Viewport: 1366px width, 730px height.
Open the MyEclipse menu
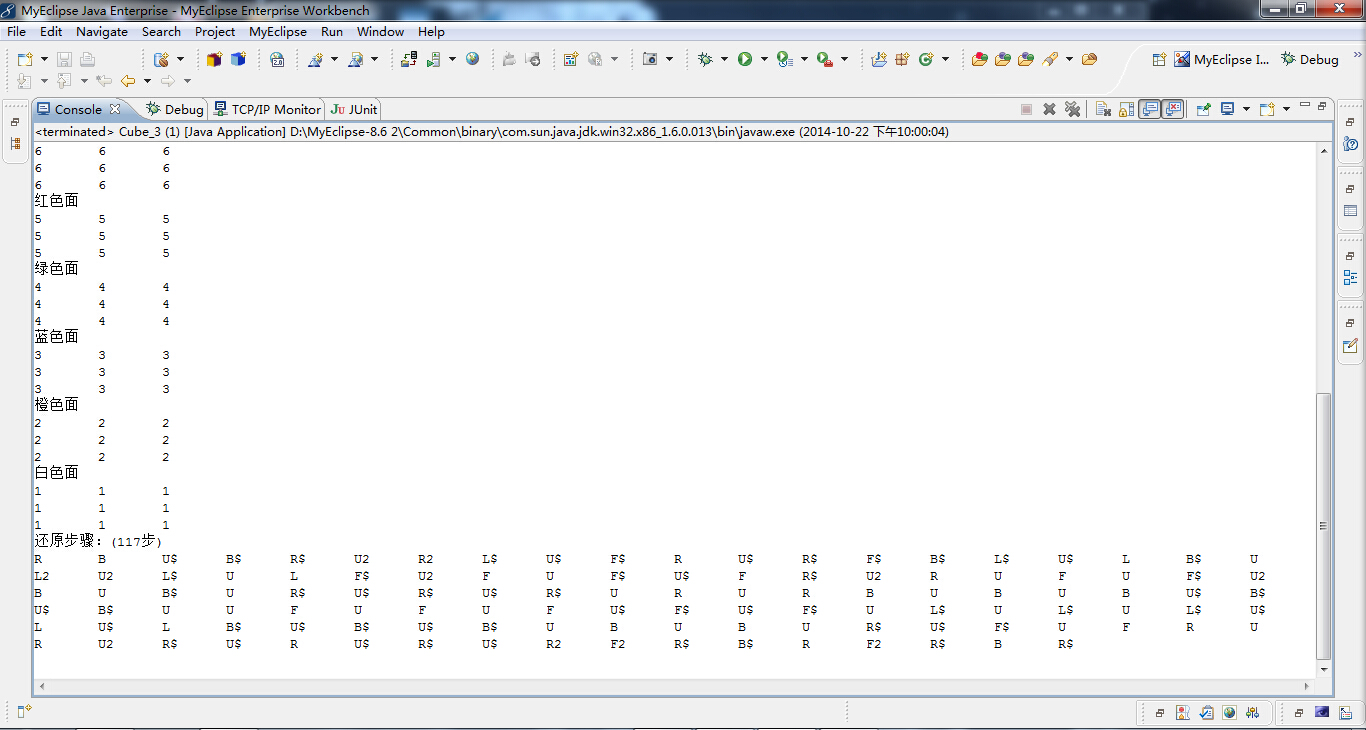click(278, 31)
